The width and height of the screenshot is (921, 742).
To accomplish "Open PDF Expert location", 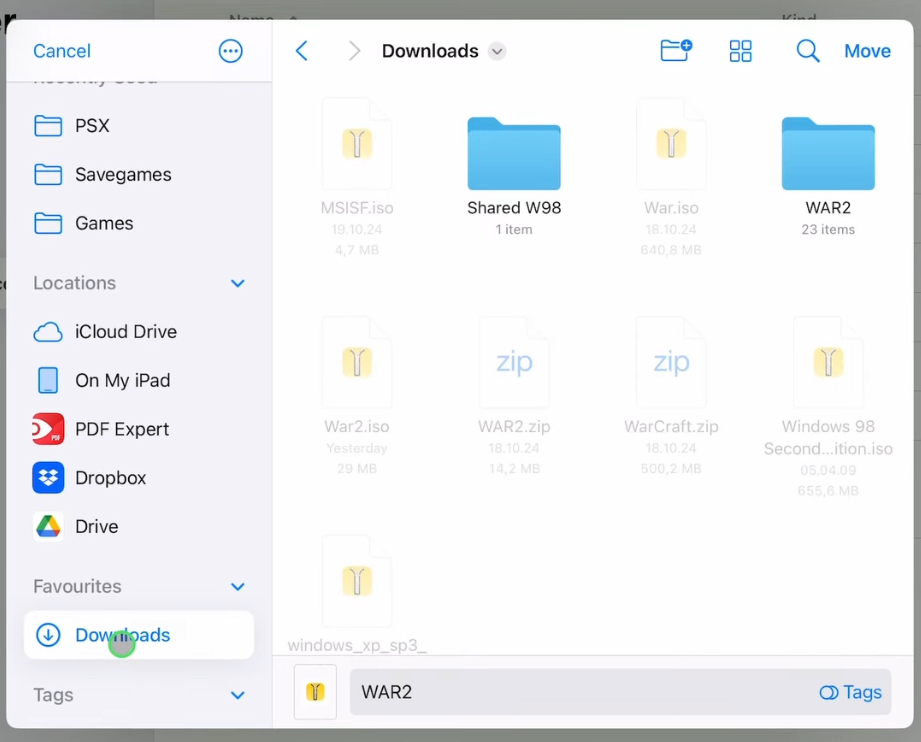I will (139, 429).
